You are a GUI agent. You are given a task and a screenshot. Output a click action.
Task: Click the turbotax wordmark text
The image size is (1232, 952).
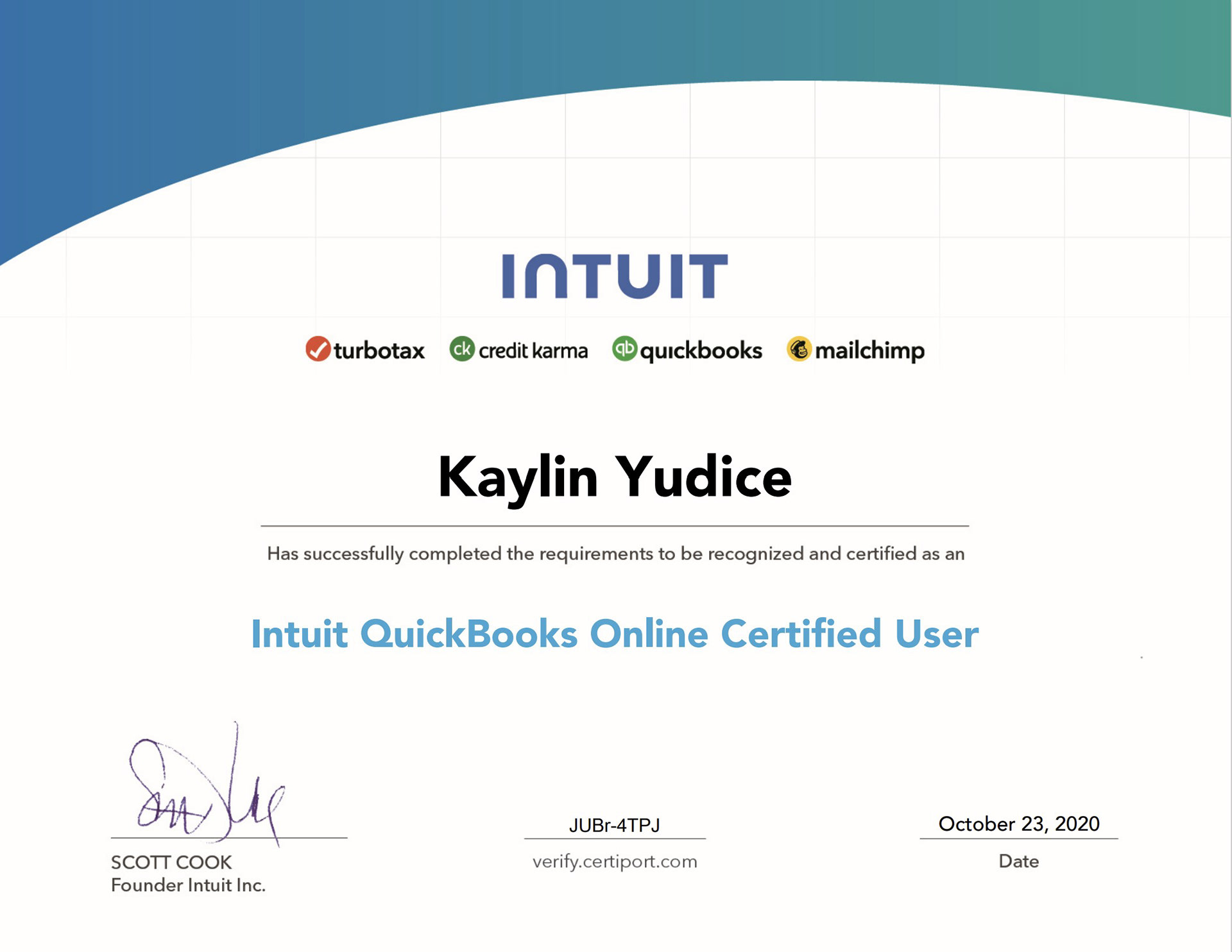pyautogui.click(x=379, y=351)
